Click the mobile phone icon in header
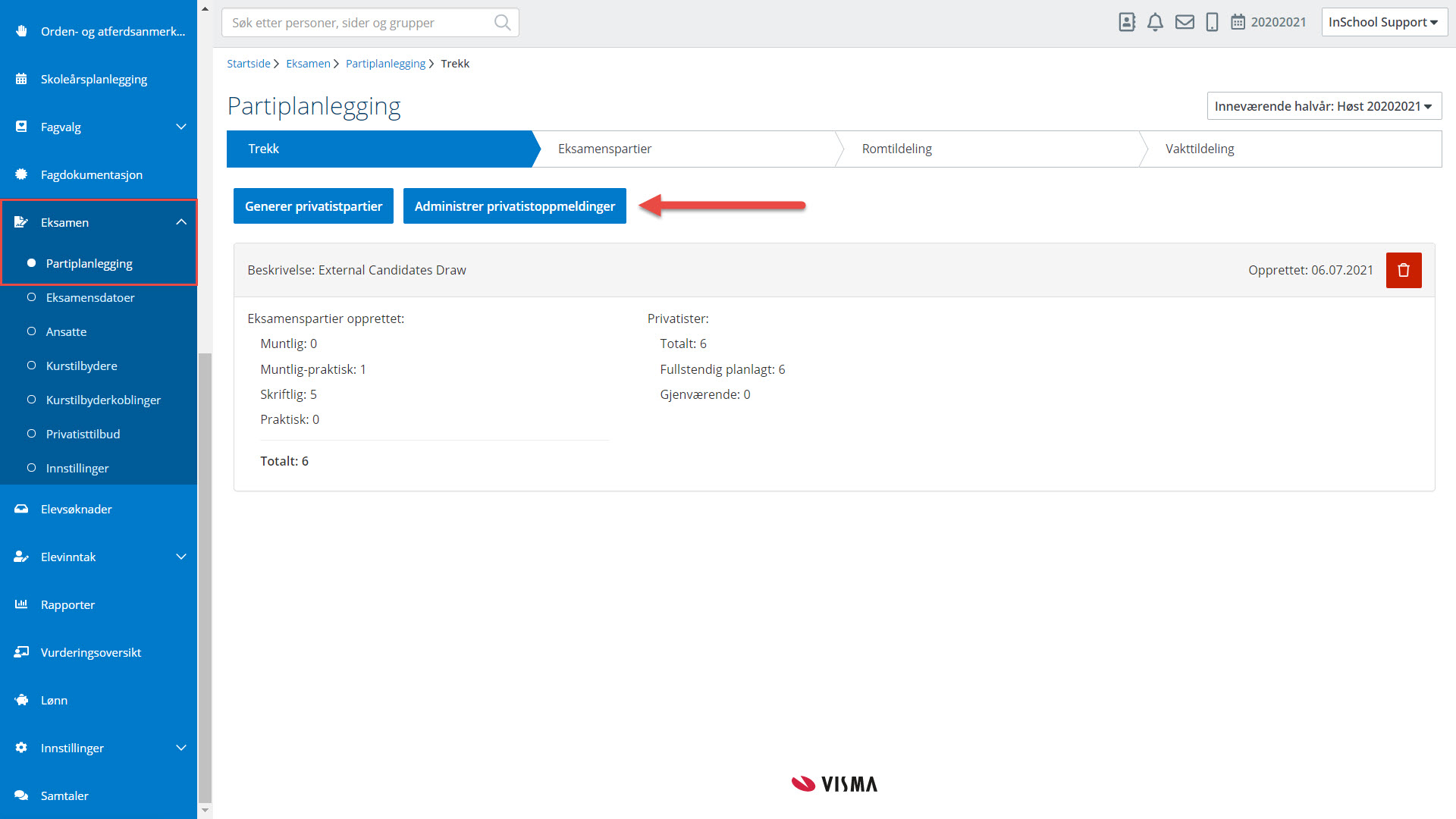 pyautogui.click(x=1212, y=22)
